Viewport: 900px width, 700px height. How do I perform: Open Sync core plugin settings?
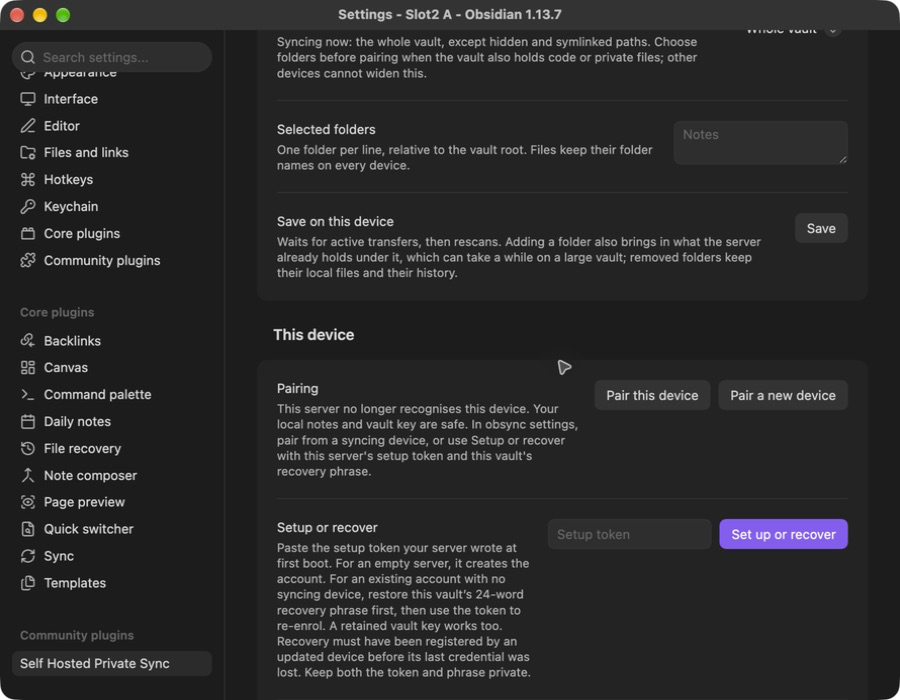[x=112, y=556]
